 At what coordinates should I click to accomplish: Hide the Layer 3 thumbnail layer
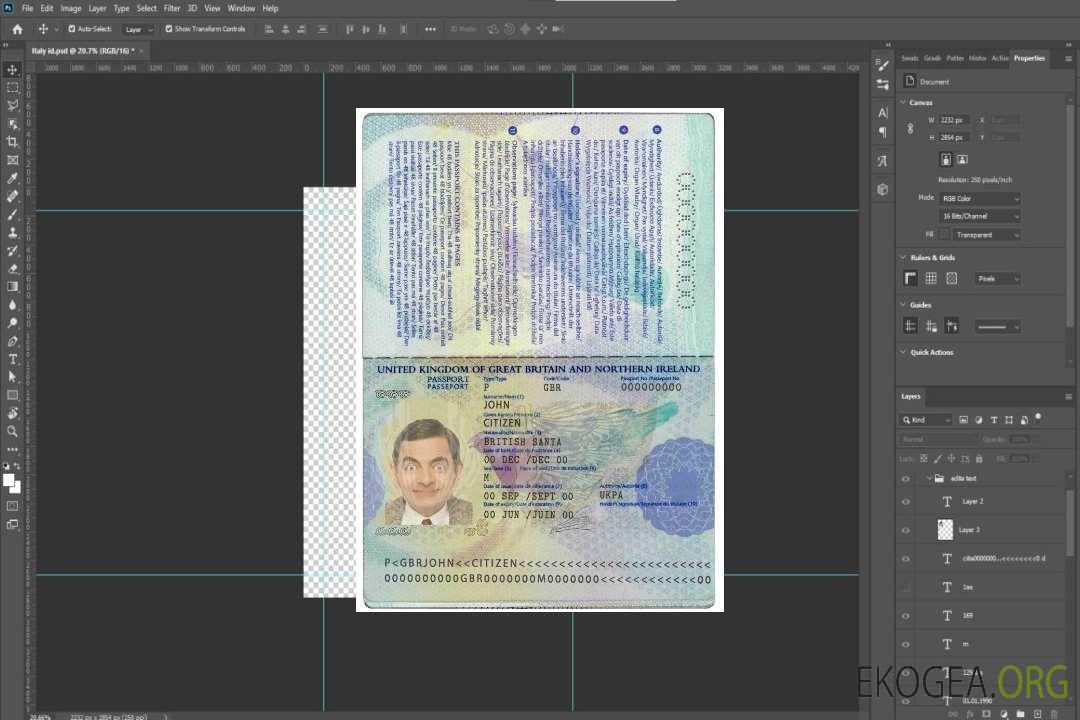(x=906, y=531)
